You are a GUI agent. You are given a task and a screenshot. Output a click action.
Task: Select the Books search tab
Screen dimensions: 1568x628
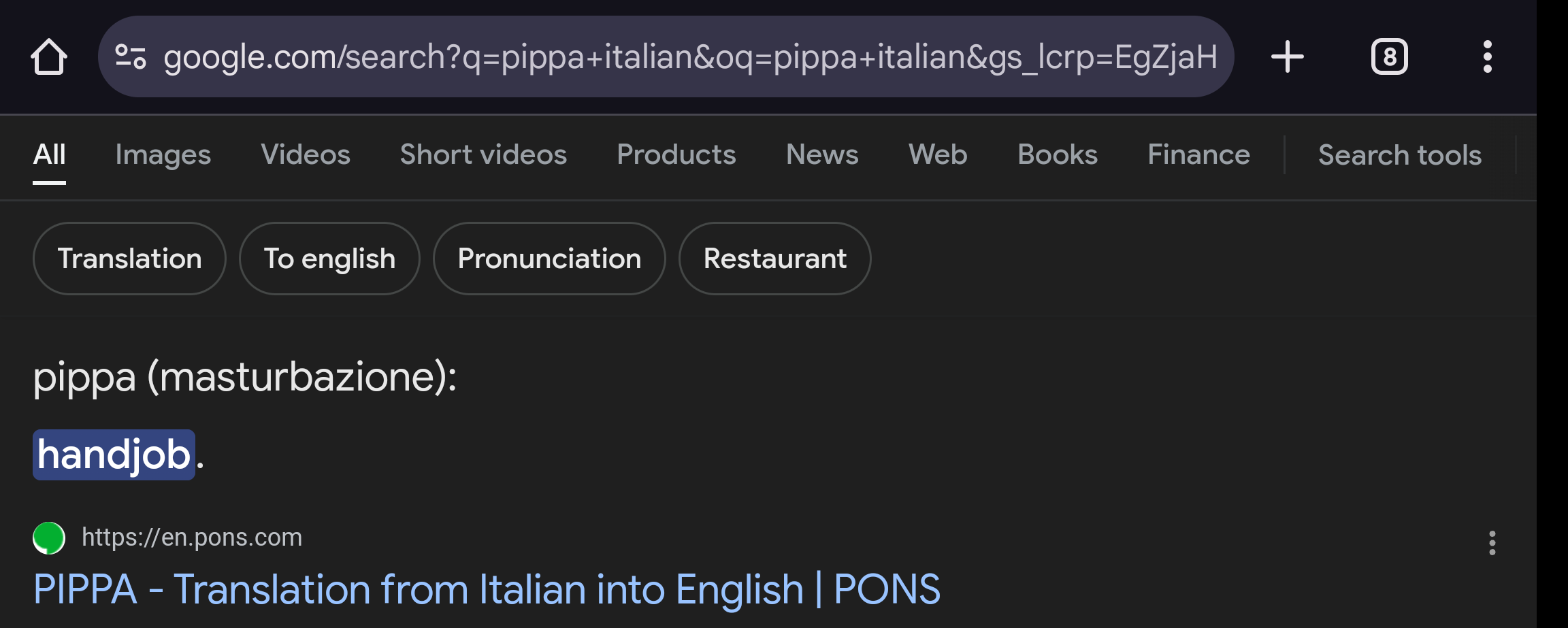pyautogui.click(x=1058, y=155)
